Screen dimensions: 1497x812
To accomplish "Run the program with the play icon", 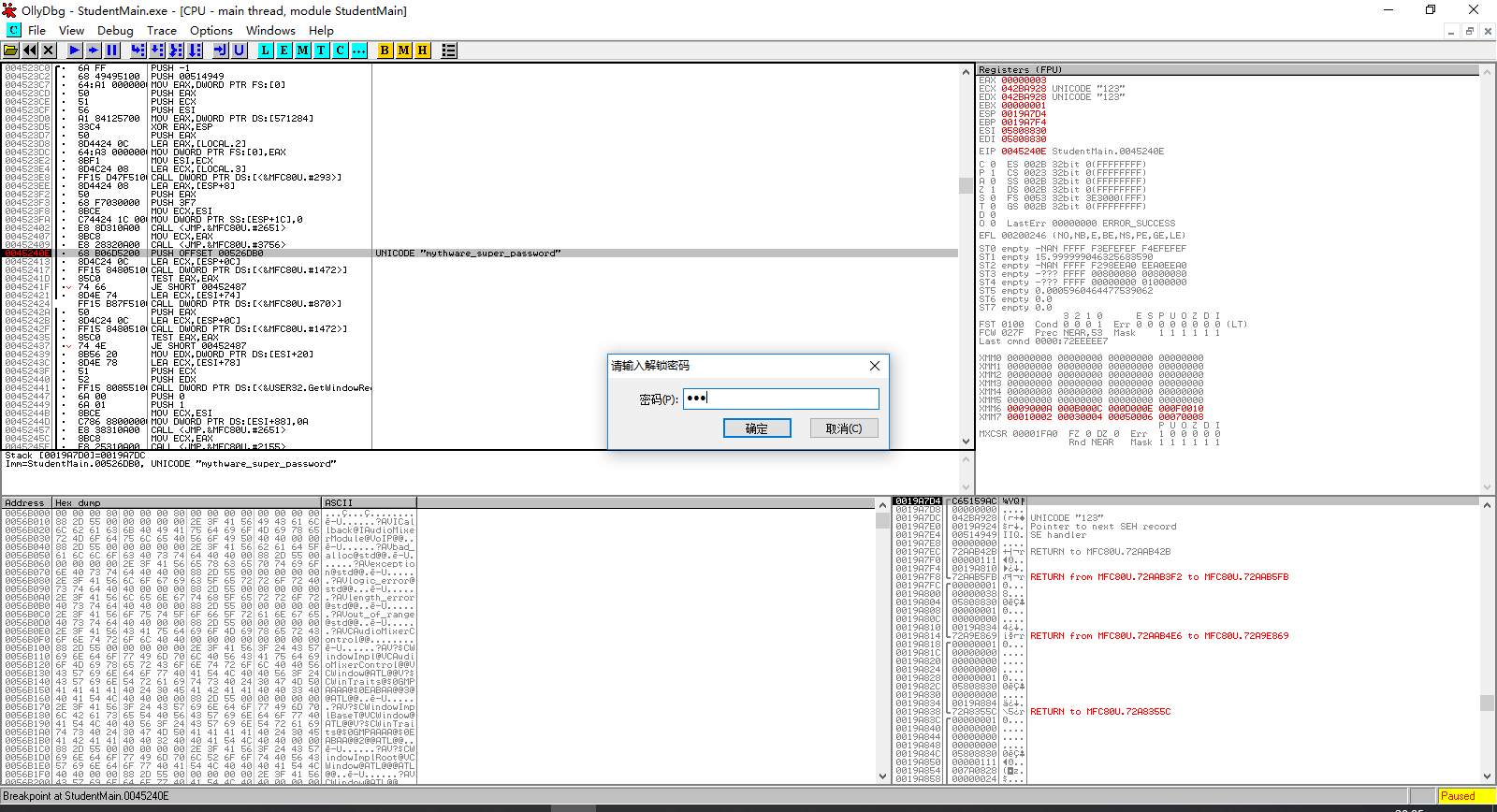I will coord(75,51).
